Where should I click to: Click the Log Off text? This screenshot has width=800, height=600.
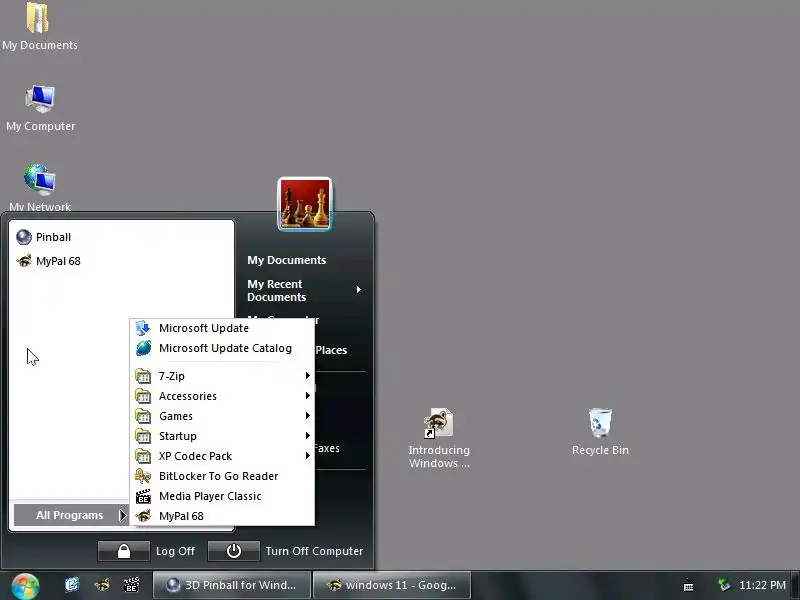coord(175,551)
